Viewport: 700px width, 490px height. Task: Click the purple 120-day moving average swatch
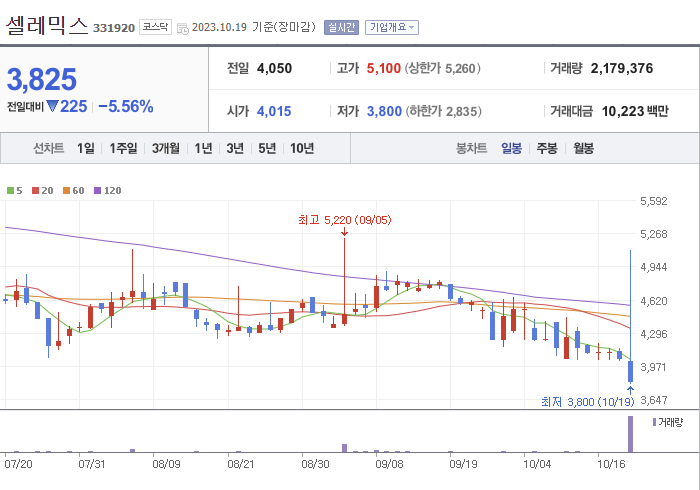[97, 191]
